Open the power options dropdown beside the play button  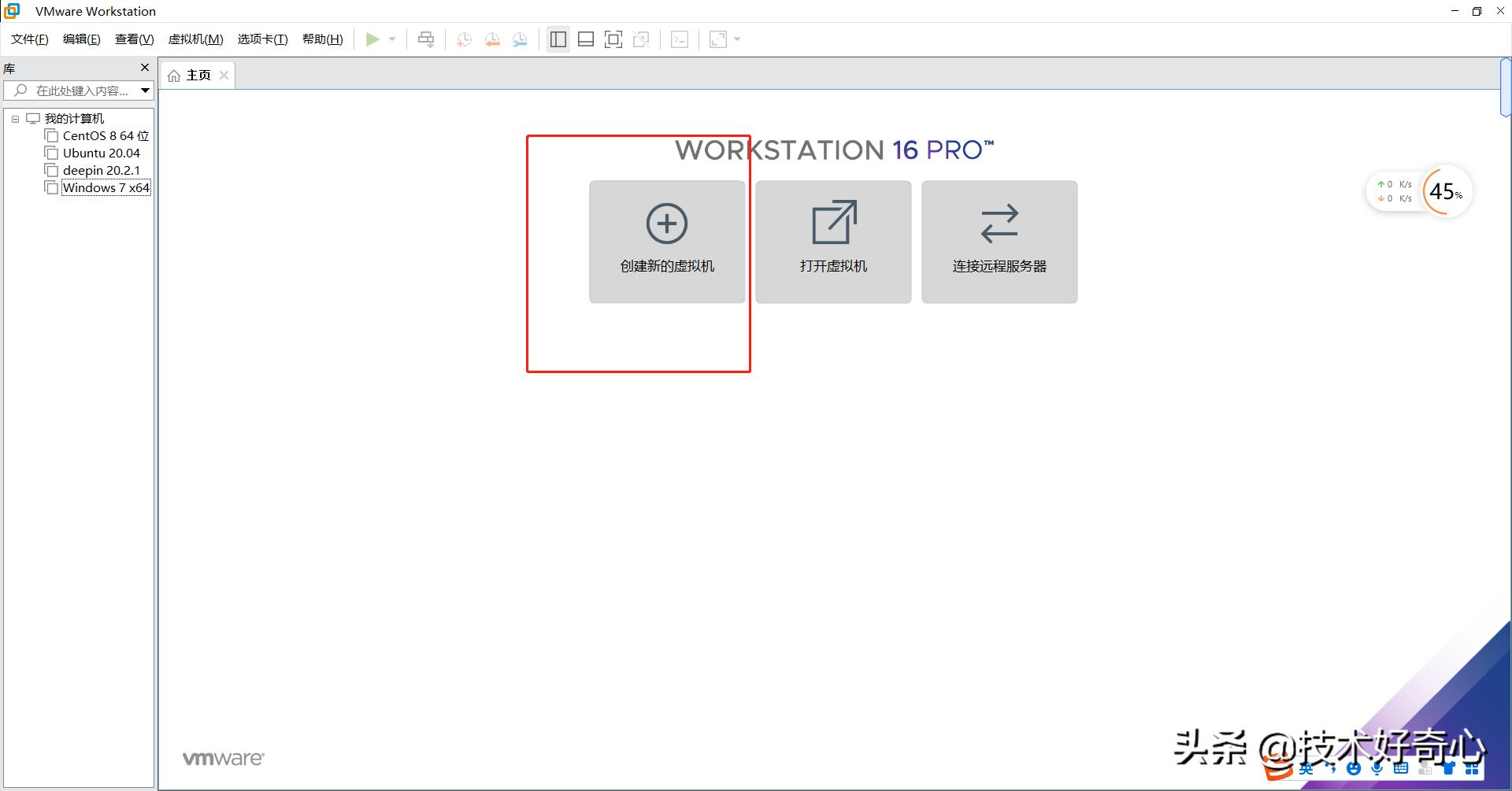click(392, 39)
